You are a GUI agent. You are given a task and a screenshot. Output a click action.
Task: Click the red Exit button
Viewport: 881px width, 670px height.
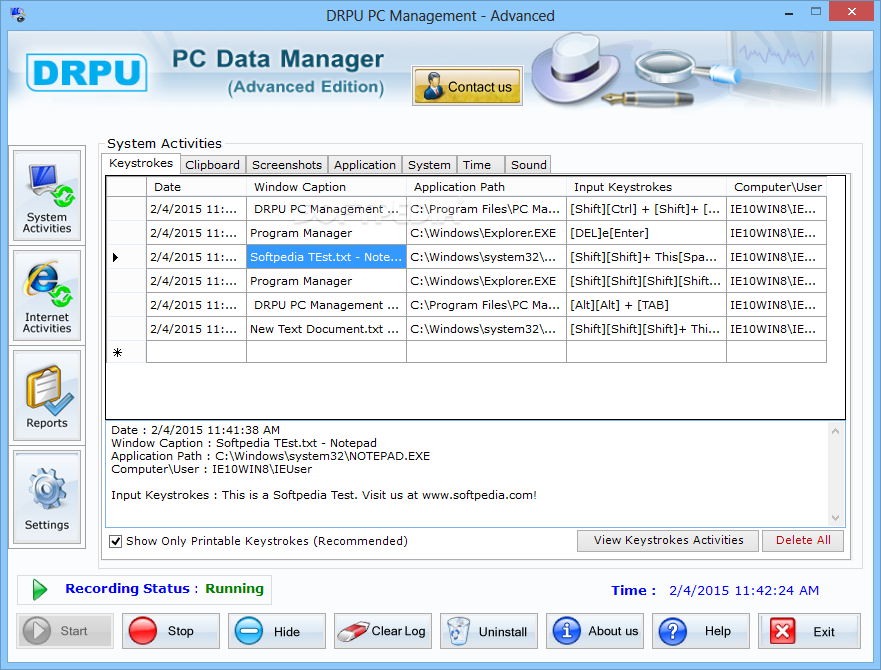pyautogui.click(x=810, y=631)
